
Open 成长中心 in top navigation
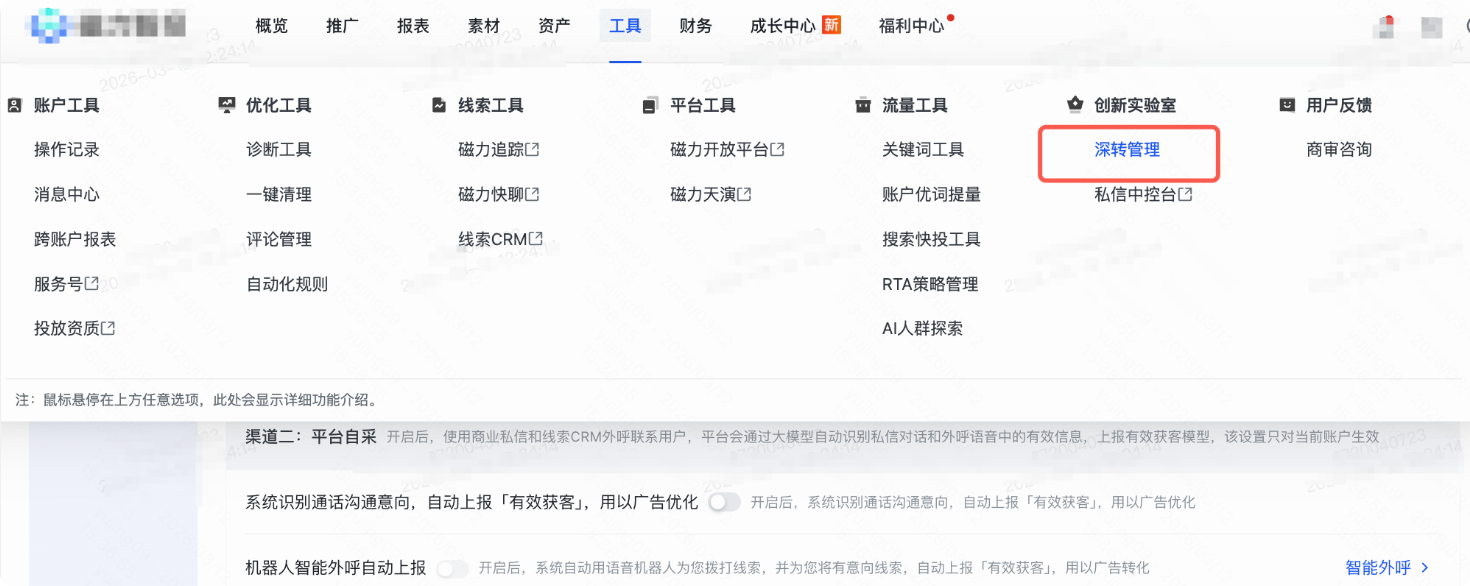click(x=783, y=26)
